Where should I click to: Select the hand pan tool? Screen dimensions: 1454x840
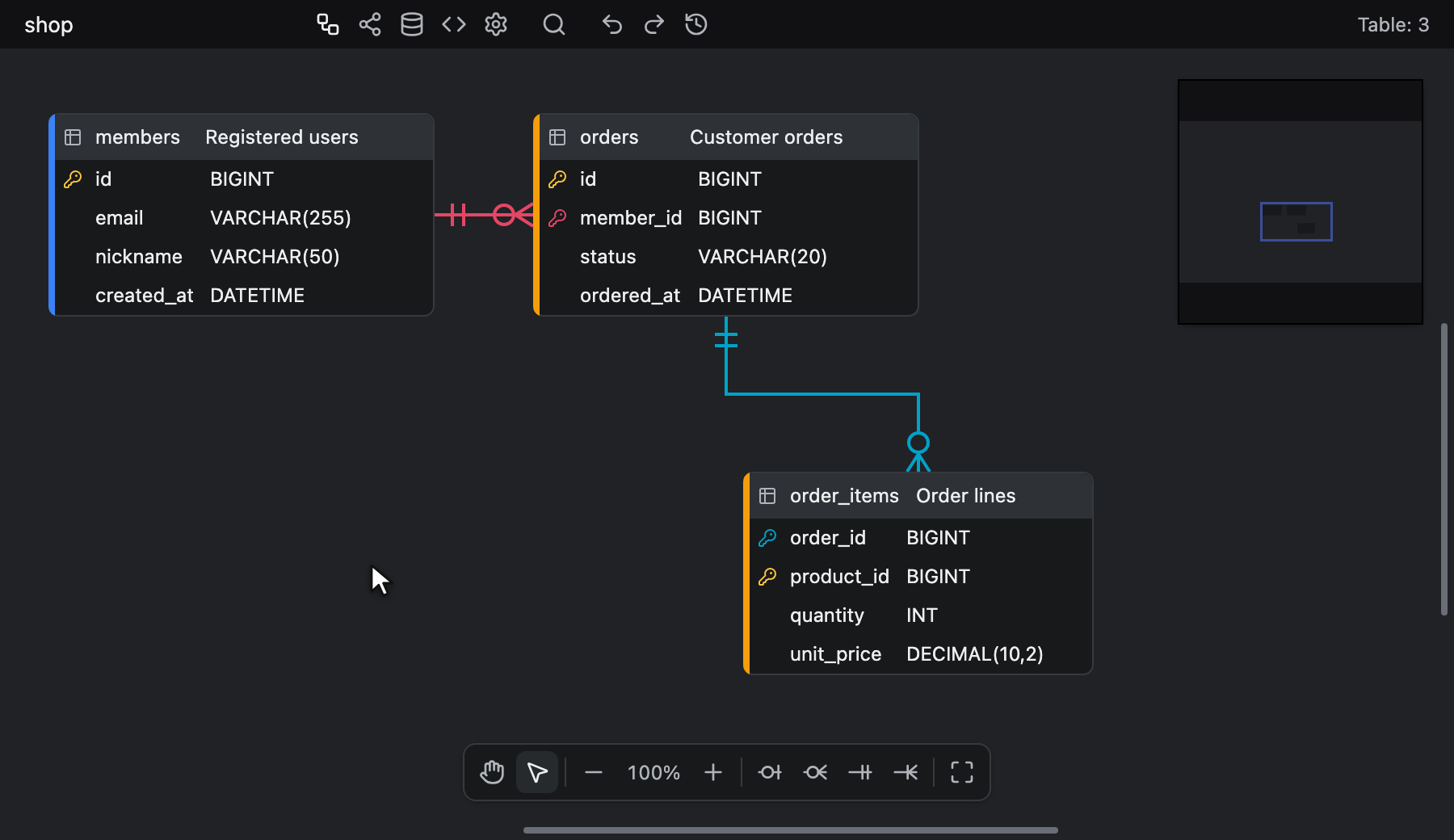[x=492, y=772]
